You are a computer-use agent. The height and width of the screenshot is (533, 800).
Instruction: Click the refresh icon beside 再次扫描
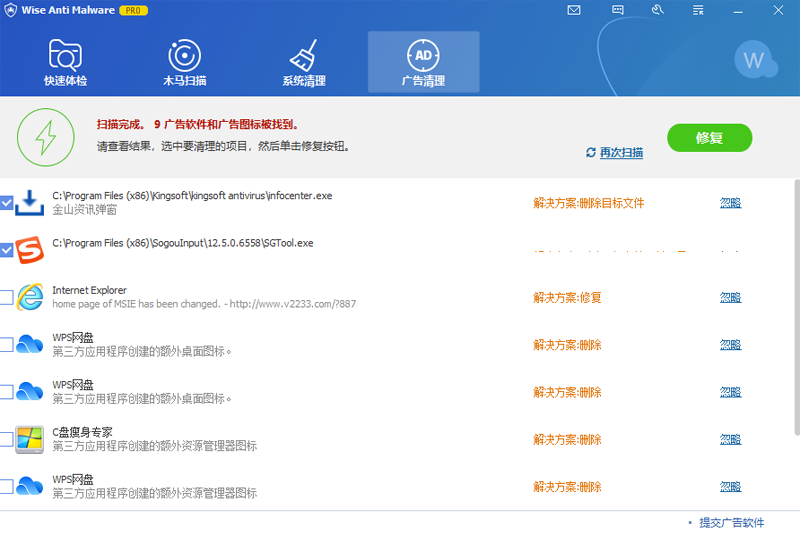[590, 153]
